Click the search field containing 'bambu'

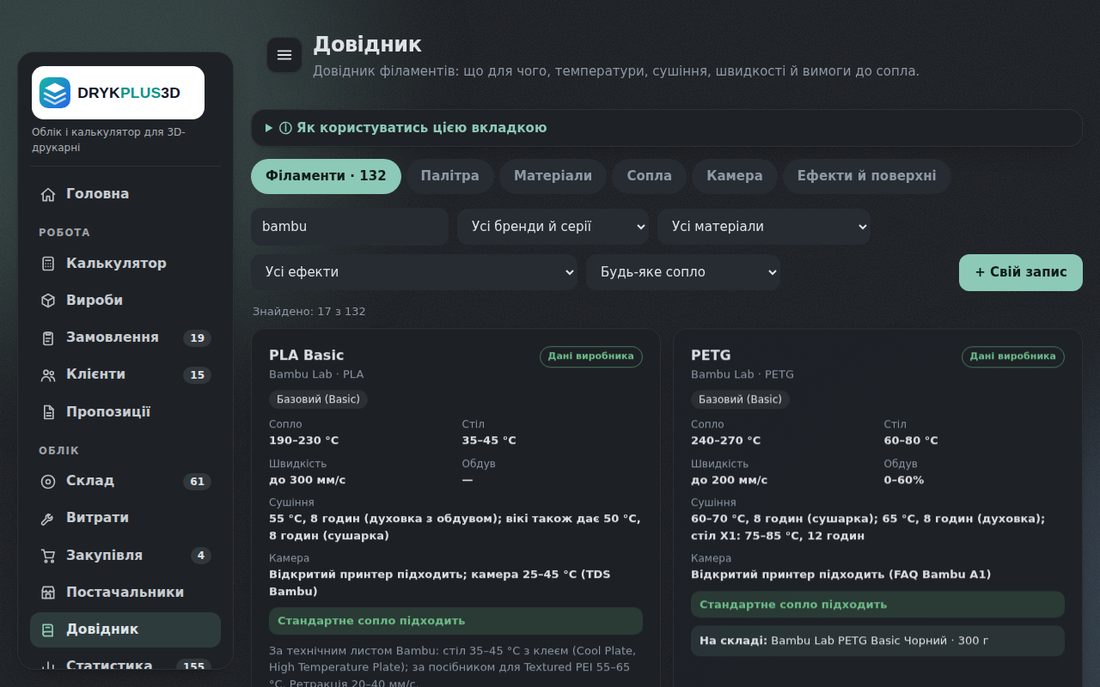(x=349, y=227)
